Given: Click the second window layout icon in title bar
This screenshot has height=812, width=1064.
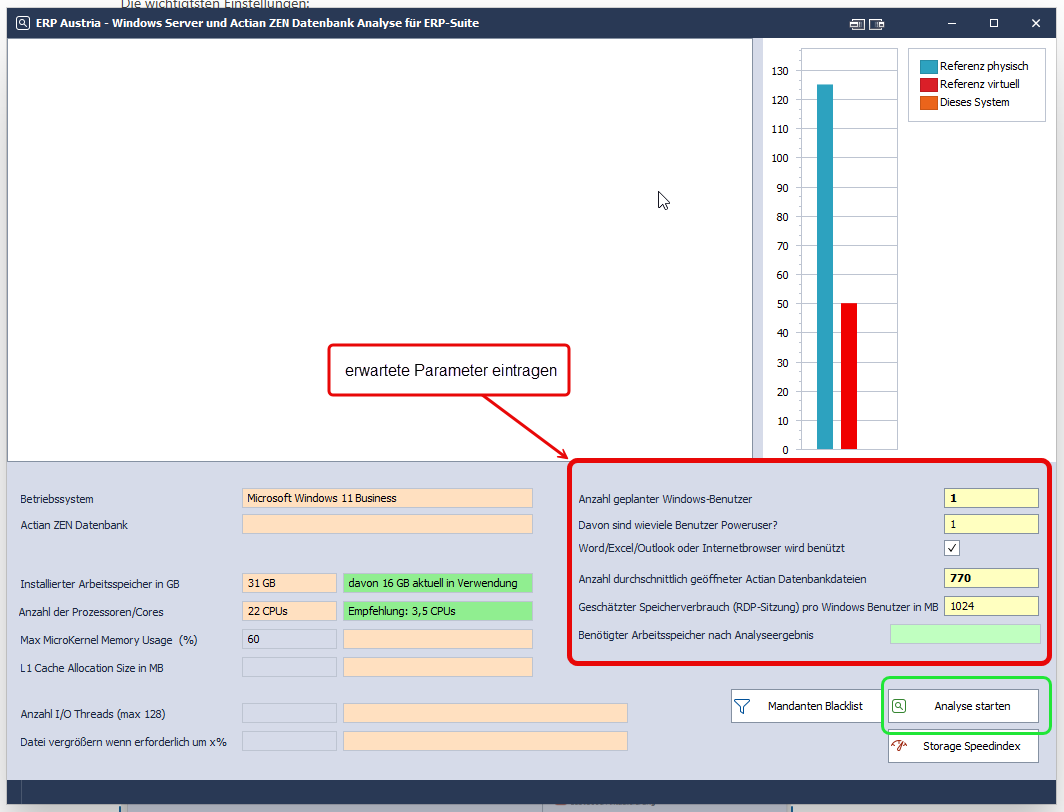Looking at the screenshot, I should [877, 23].
